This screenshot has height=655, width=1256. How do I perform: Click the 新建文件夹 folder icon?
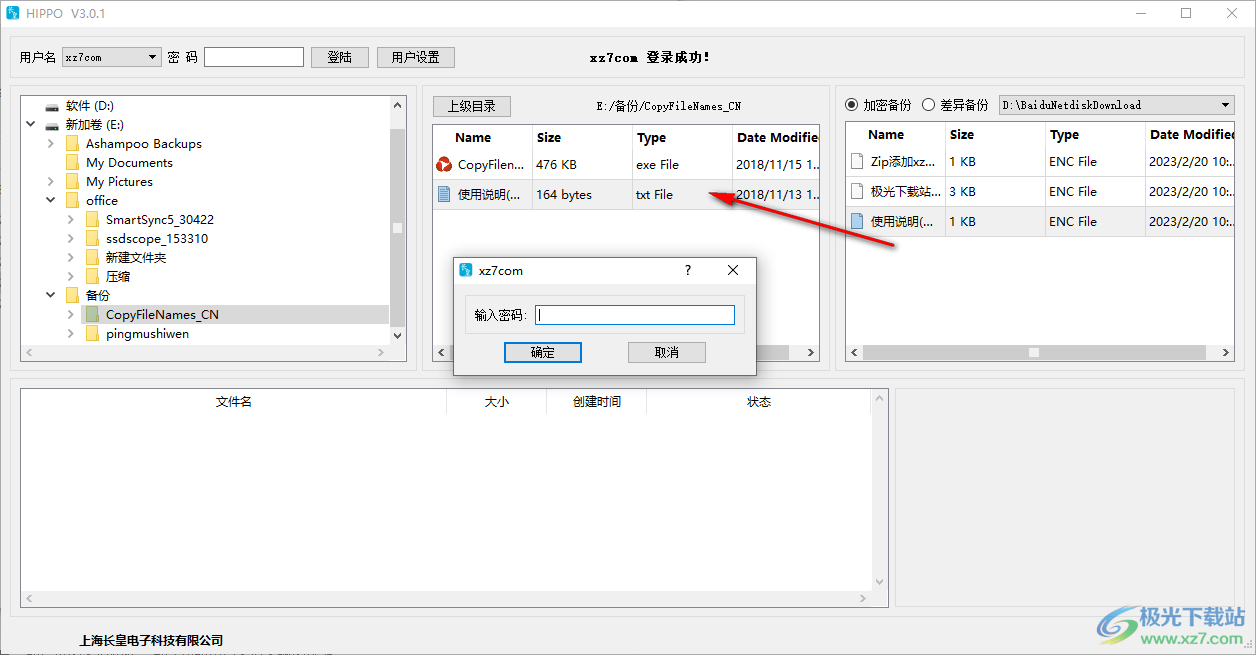[92, 258]
